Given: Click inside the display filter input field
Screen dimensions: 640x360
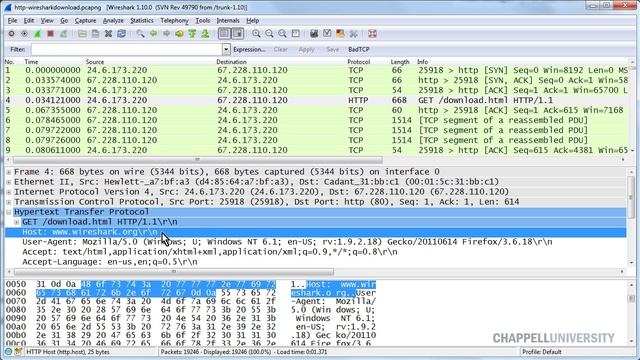Looking at the screenshot, I should tap(127, 49).
